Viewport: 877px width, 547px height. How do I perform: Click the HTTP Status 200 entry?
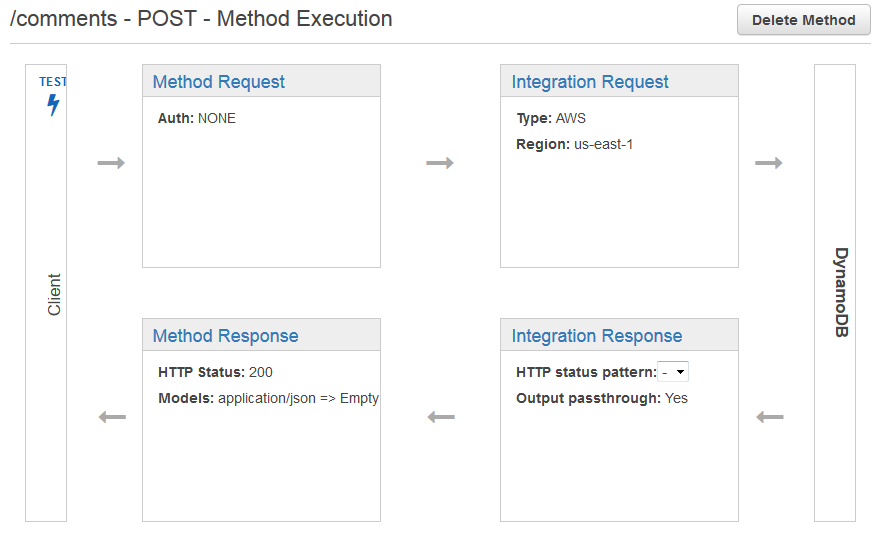(x=215, y=372)
